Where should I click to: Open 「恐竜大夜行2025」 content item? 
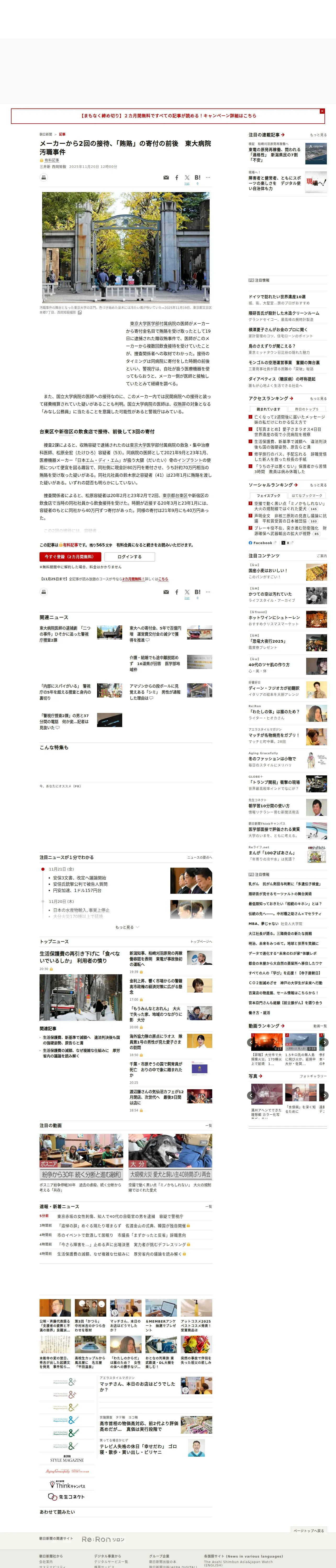[267, 641]
